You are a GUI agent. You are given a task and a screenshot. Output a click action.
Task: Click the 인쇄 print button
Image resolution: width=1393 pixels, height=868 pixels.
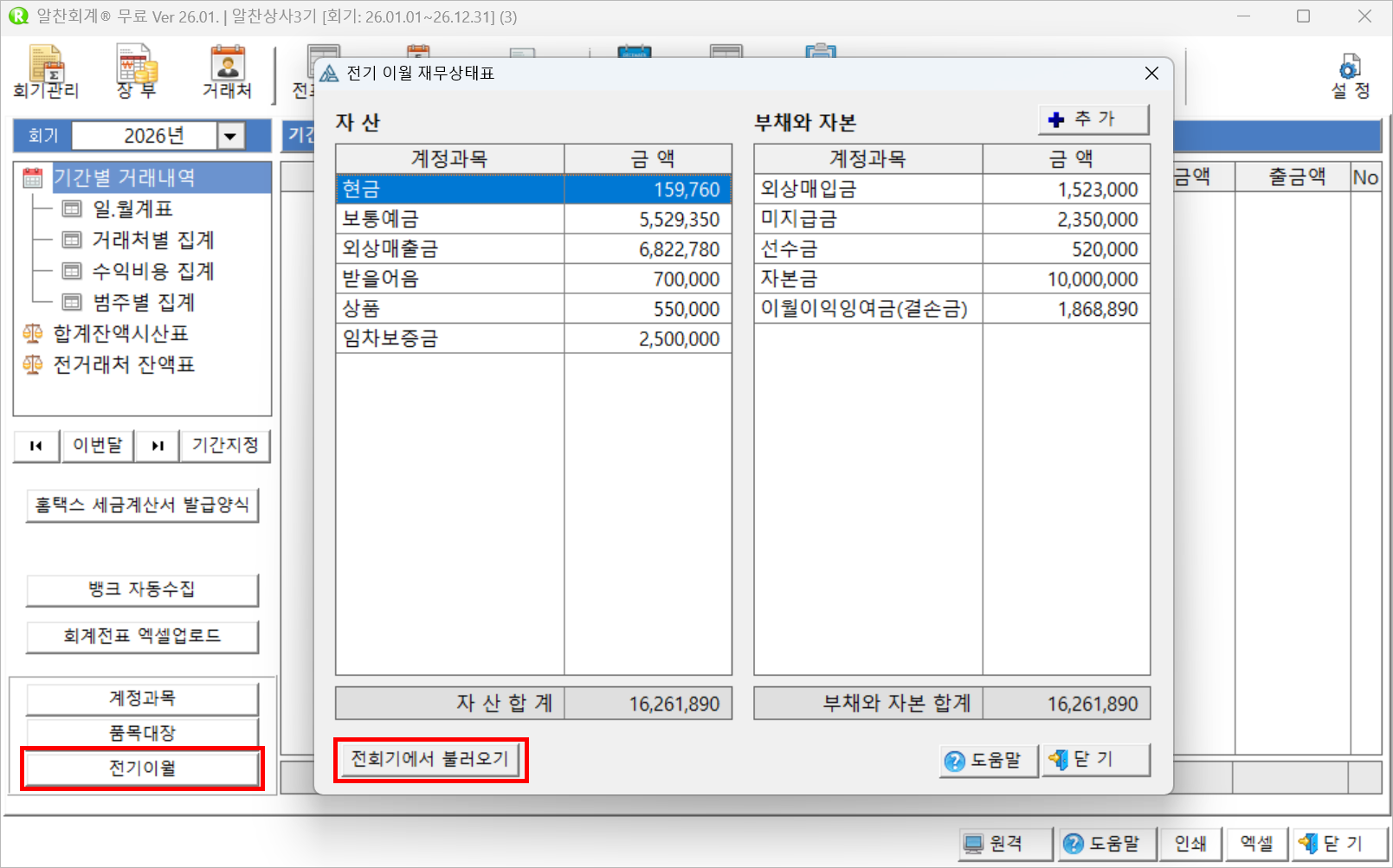[1190, 843]
